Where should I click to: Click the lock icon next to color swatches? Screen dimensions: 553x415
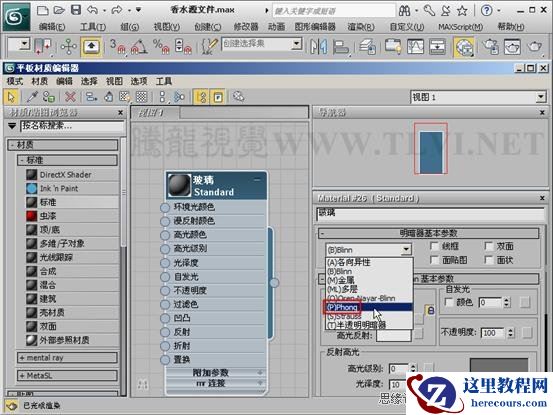click(431, 310)
